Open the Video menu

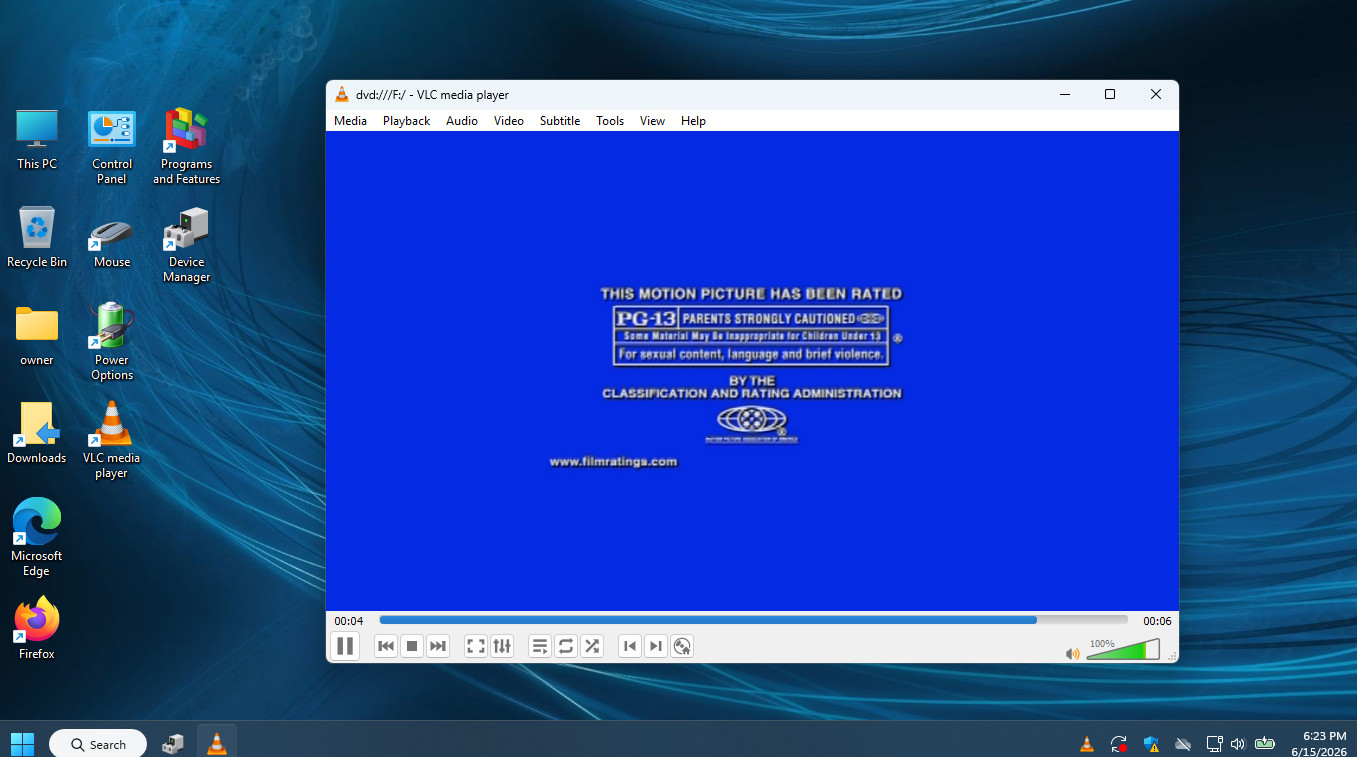[509, 121]
